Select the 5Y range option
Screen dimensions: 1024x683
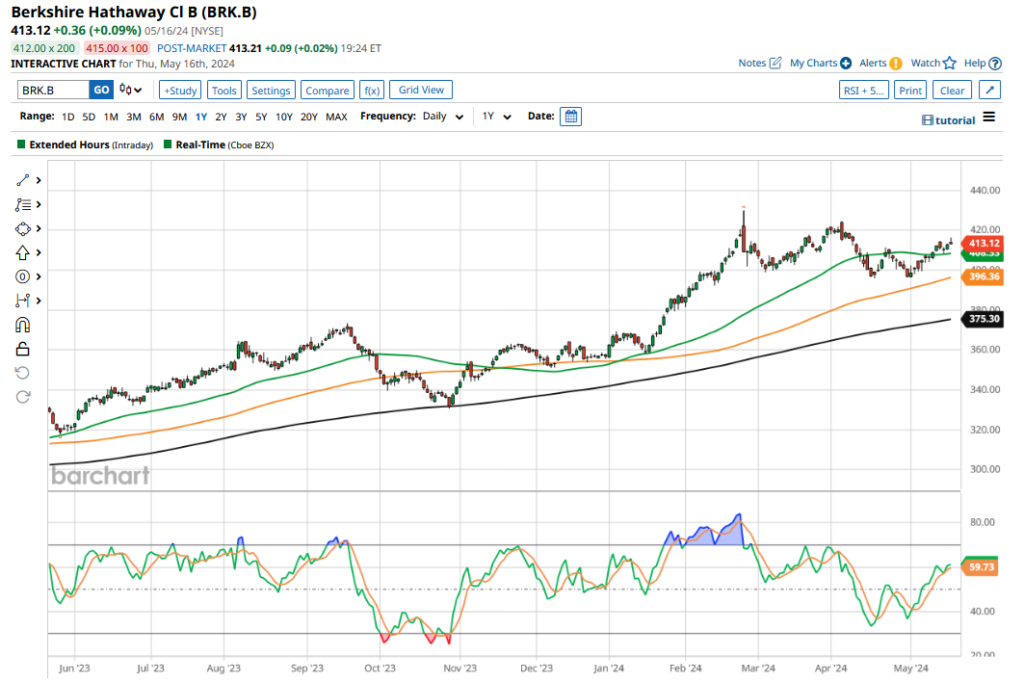coord(262,116)
